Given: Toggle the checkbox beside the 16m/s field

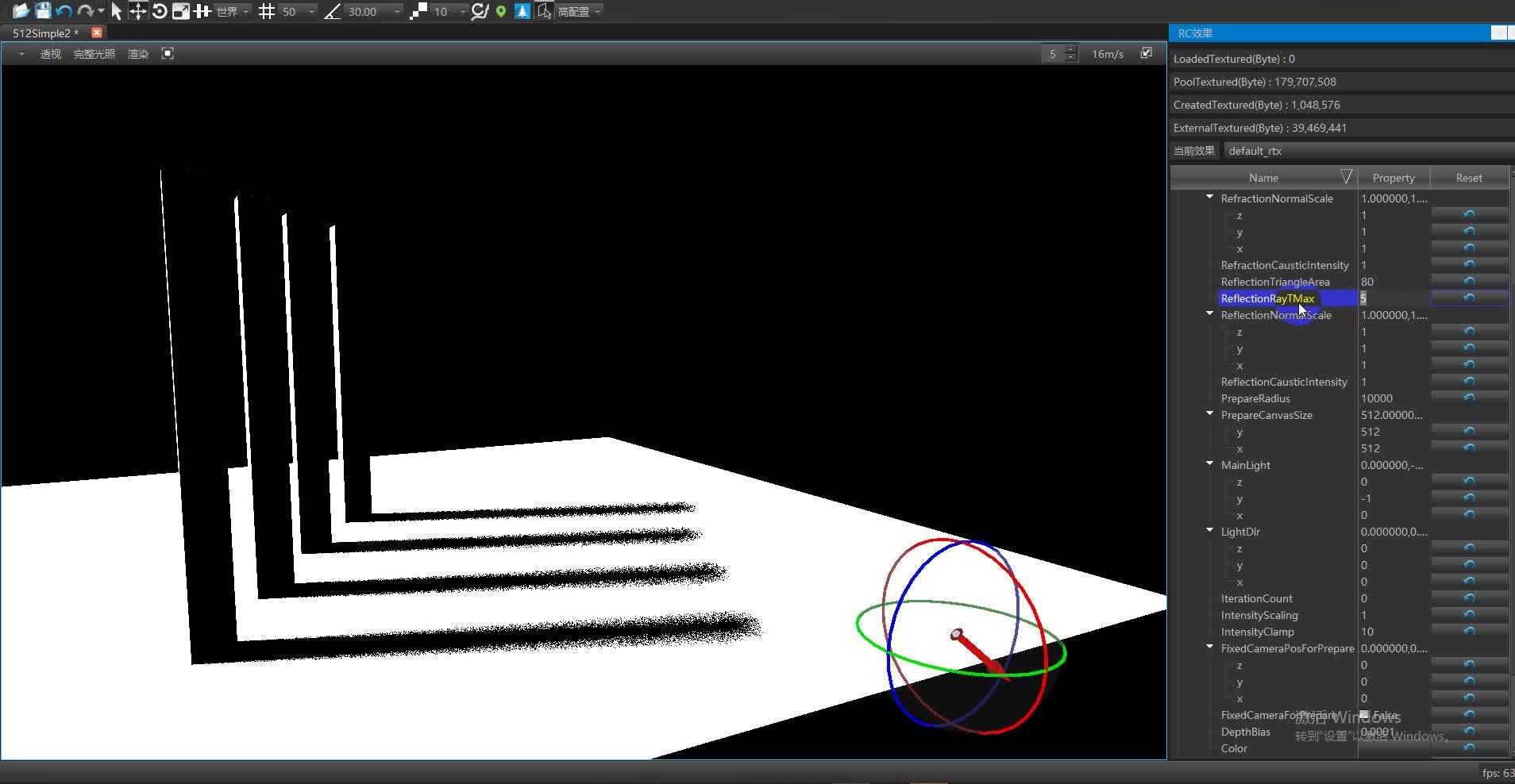Looking at the screenshot, I should pos(1147,52).
